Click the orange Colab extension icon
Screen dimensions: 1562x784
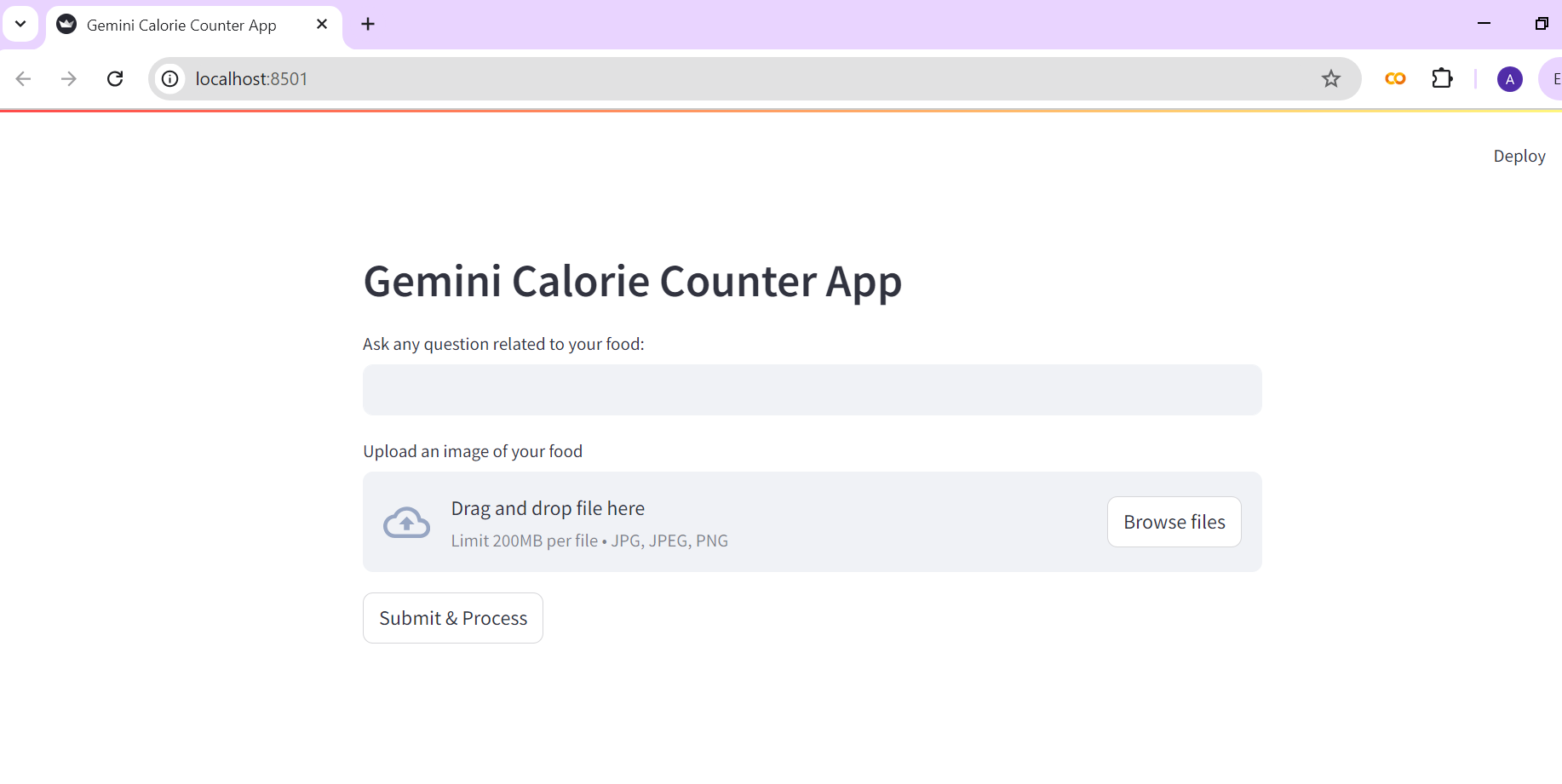coord(1395,79)
